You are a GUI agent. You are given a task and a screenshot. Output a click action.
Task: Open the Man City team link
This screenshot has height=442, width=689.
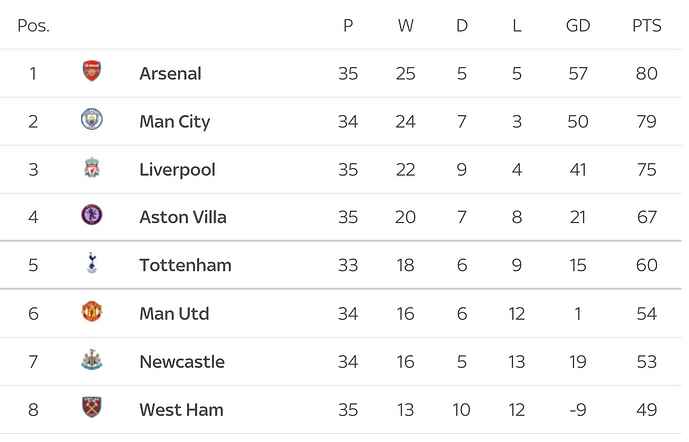pos(174,121)
